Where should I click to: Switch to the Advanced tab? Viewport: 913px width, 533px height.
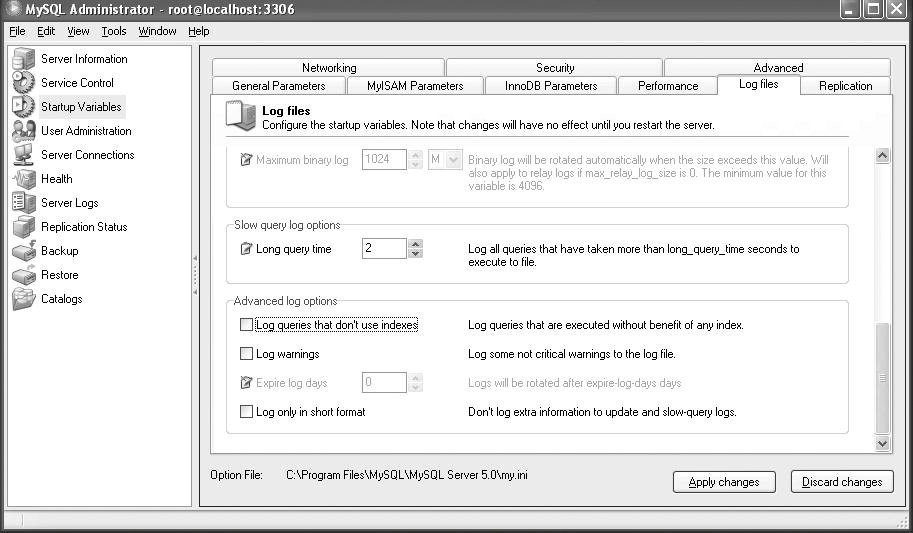pyautogui.click(x=778, y=68)
